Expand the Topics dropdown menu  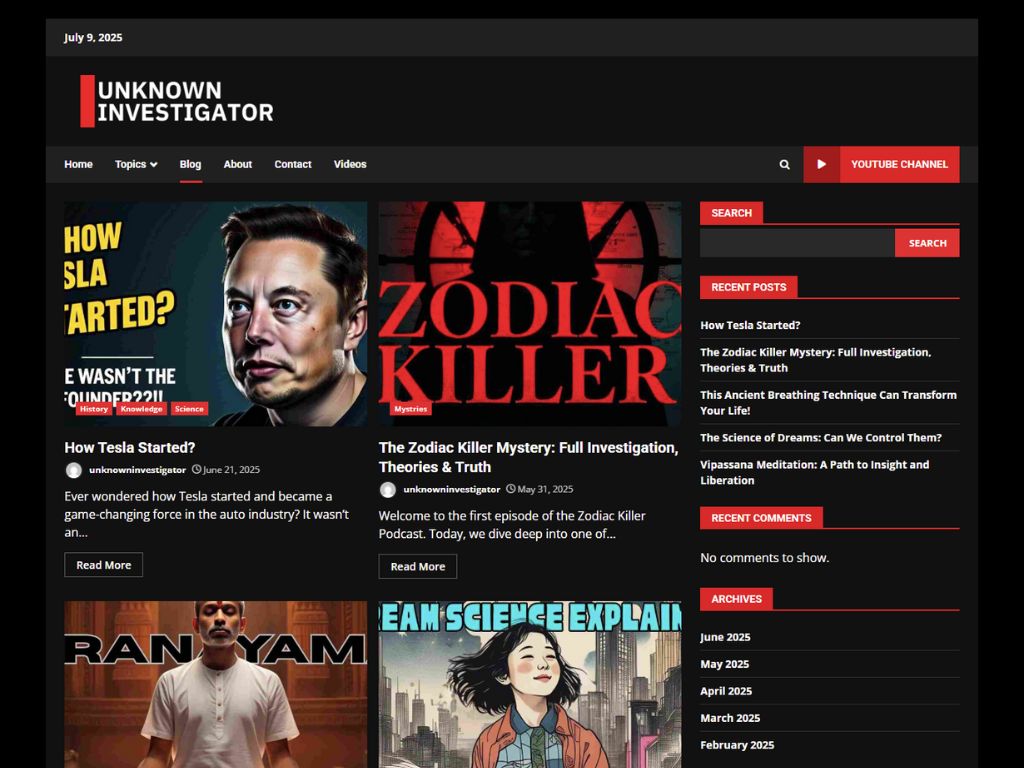136,165
